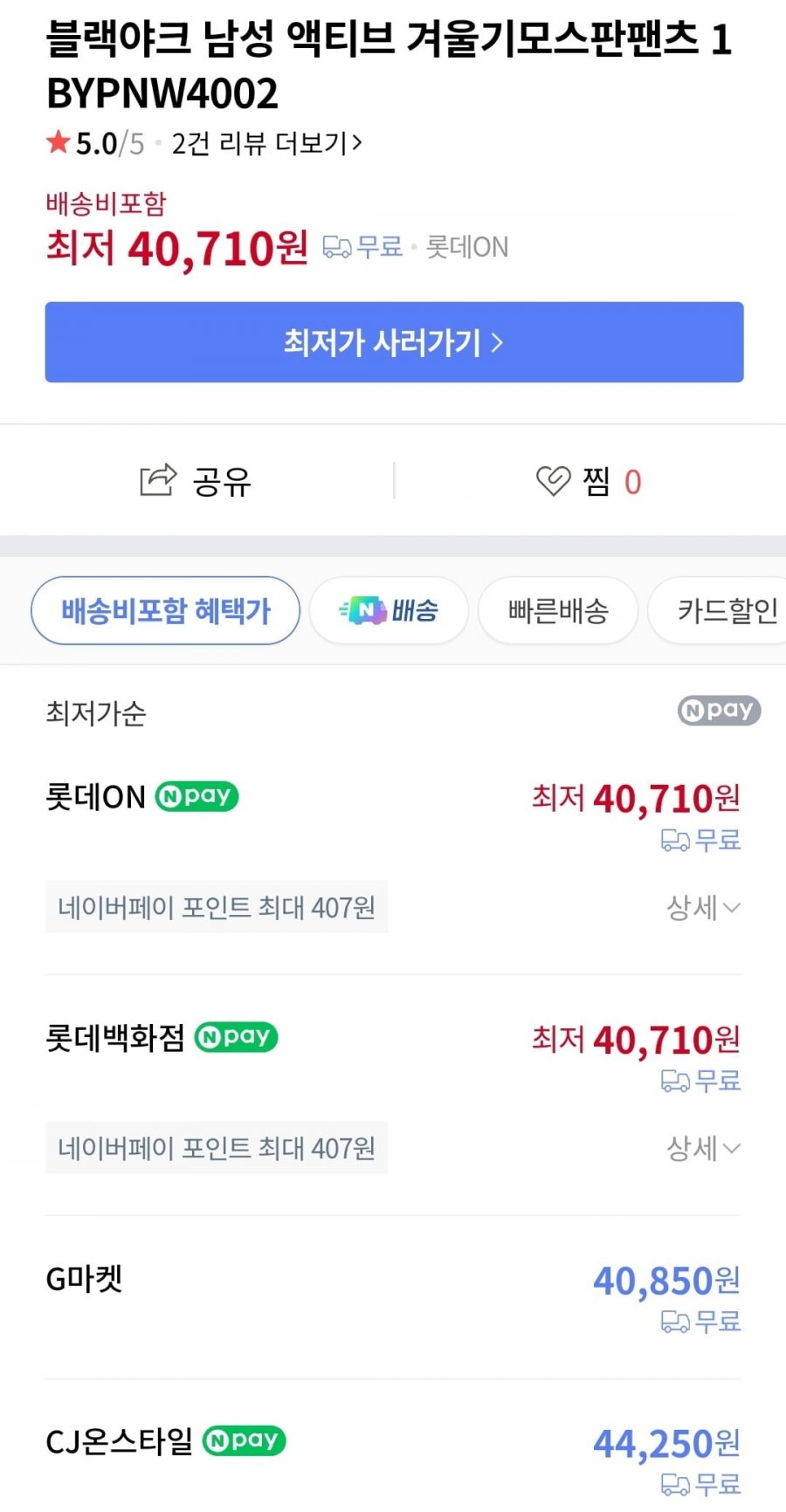Select the 빠른배송 filter tab

coord(558,610)
